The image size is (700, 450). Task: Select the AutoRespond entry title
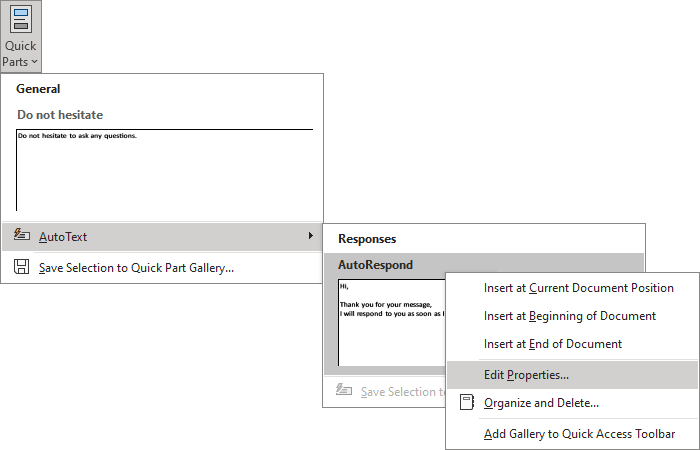coord(375,265)
